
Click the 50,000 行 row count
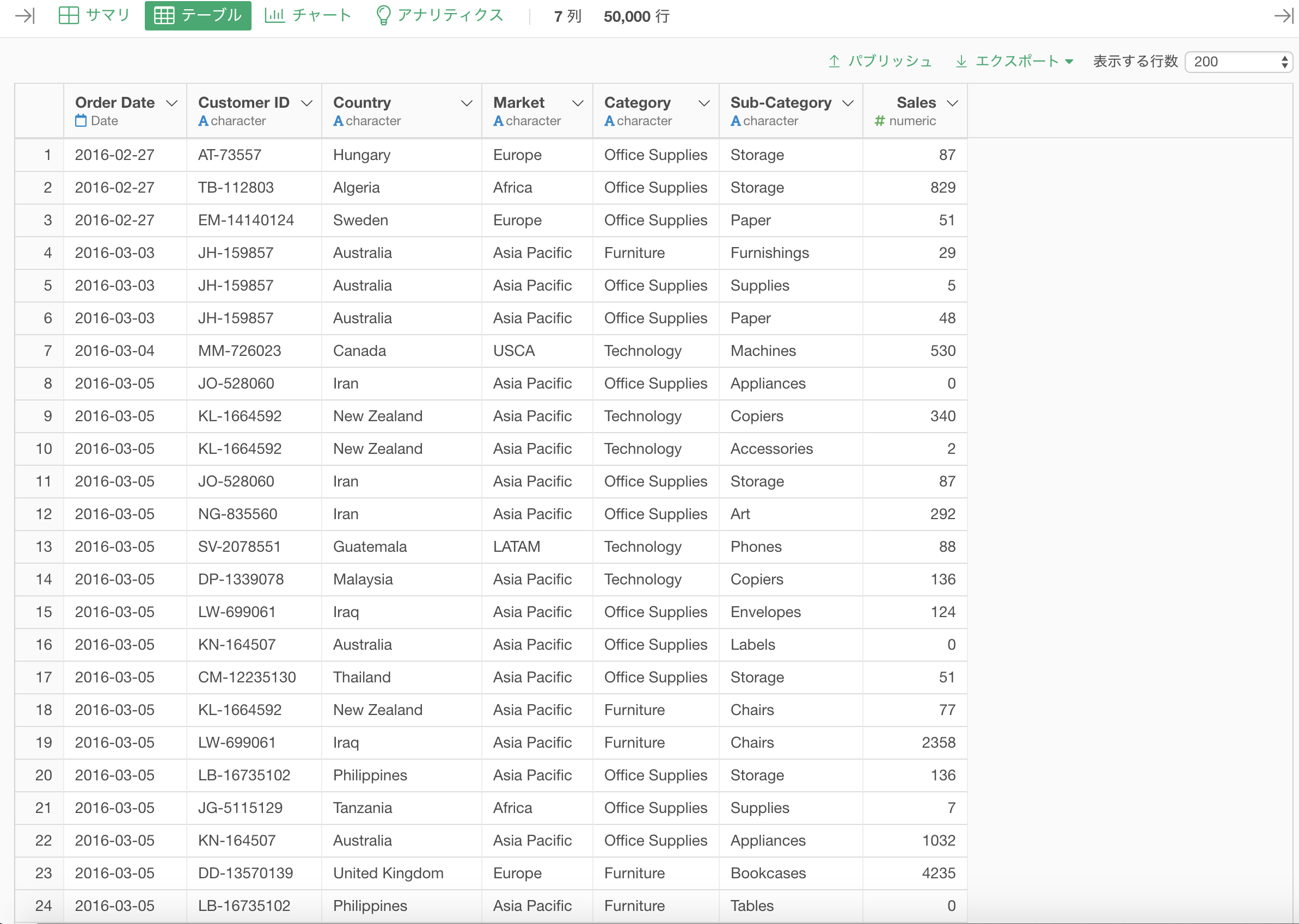pos(636,16)
